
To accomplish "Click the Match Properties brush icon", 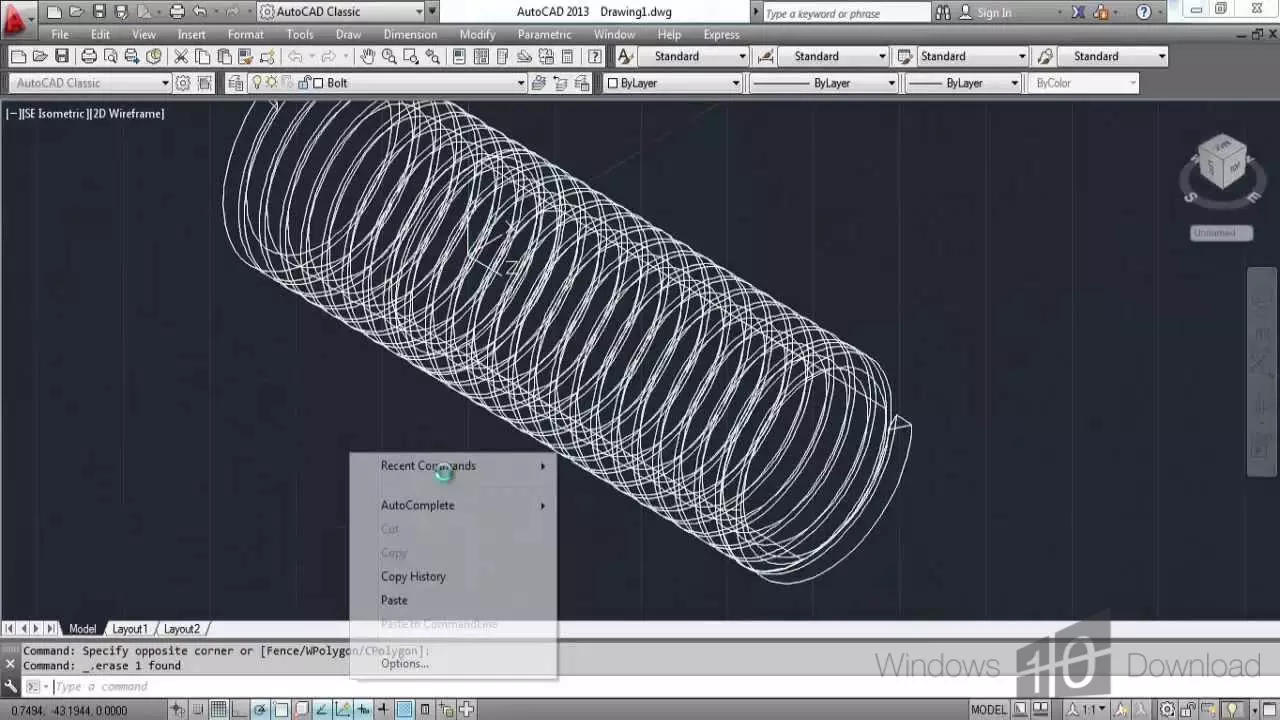I will coord(246,56).
